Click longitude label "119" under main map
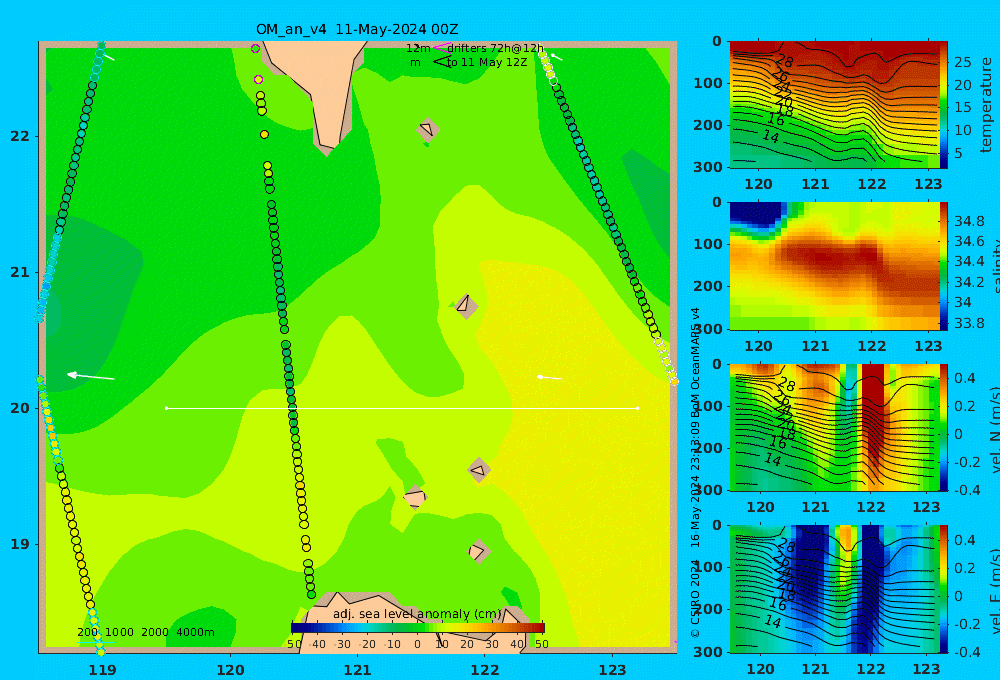This screenshot has height=680, width=1000. (x=102, y=670)
